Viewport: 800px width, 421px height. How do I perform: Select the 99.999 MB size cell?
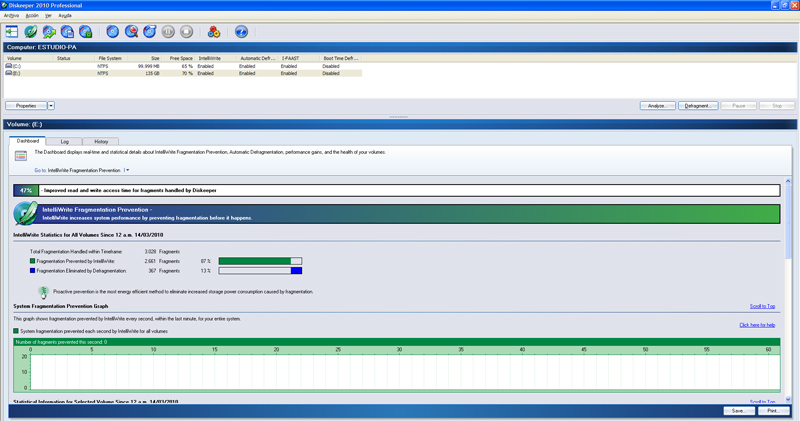point(148,66)
